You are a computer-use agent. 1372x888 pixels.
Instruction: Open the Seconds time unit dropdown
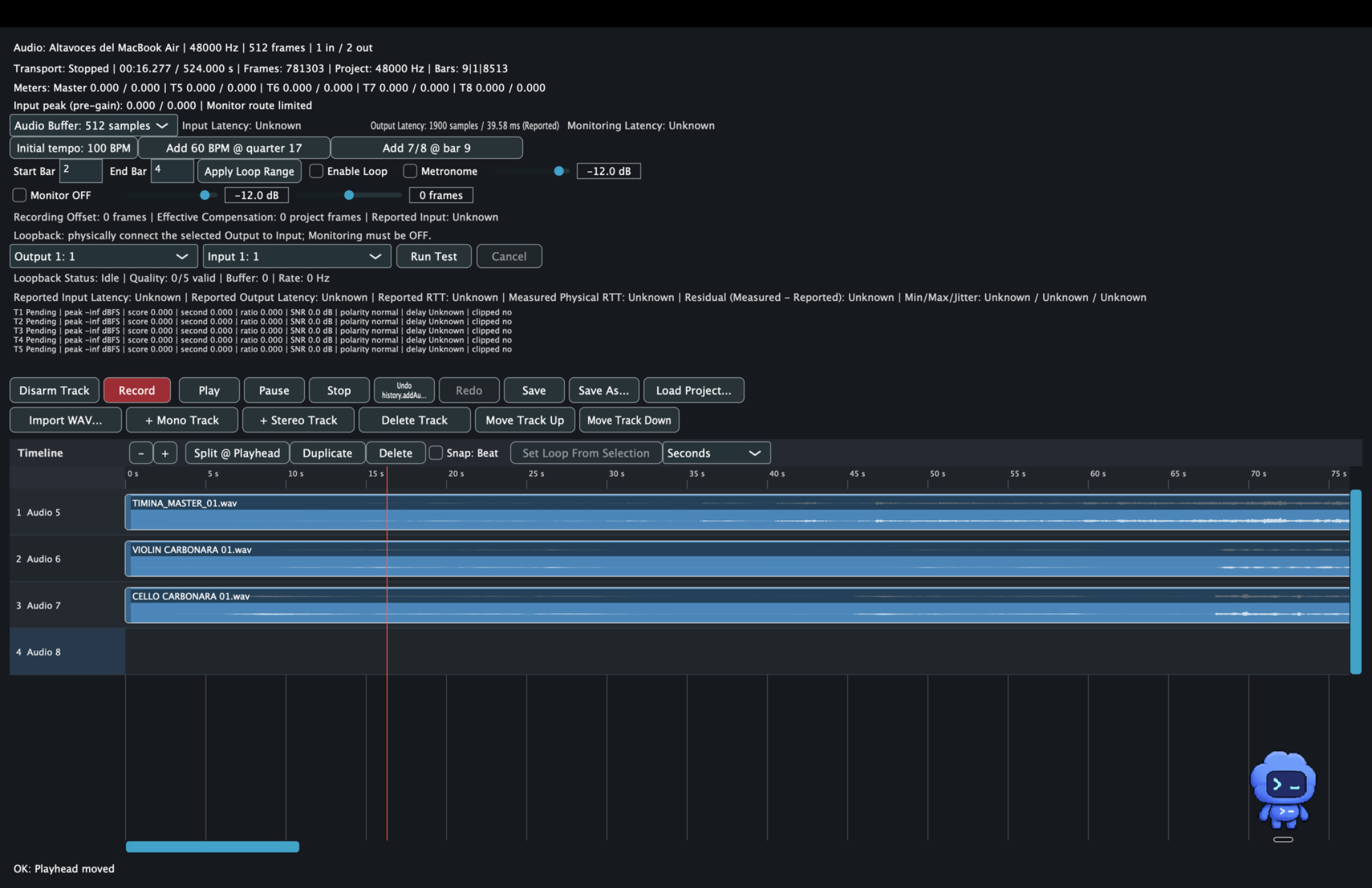[716, 453]
